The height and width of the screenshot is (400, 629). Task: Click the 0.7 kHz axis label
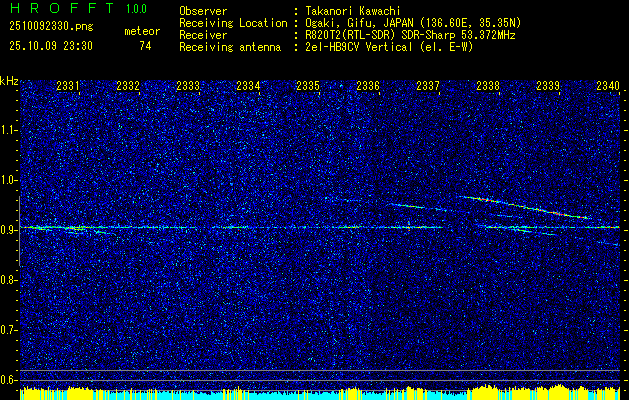coord(8,330)
